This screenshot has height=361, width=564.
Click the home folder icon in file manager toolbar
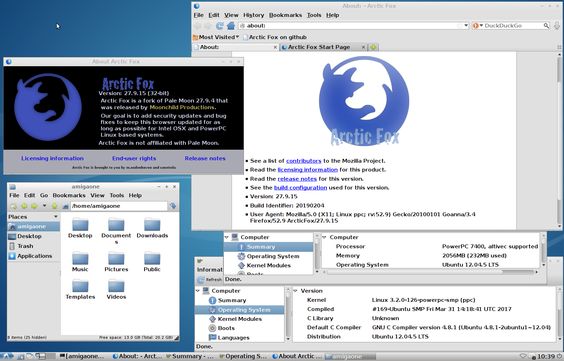[x=65, y=206]
